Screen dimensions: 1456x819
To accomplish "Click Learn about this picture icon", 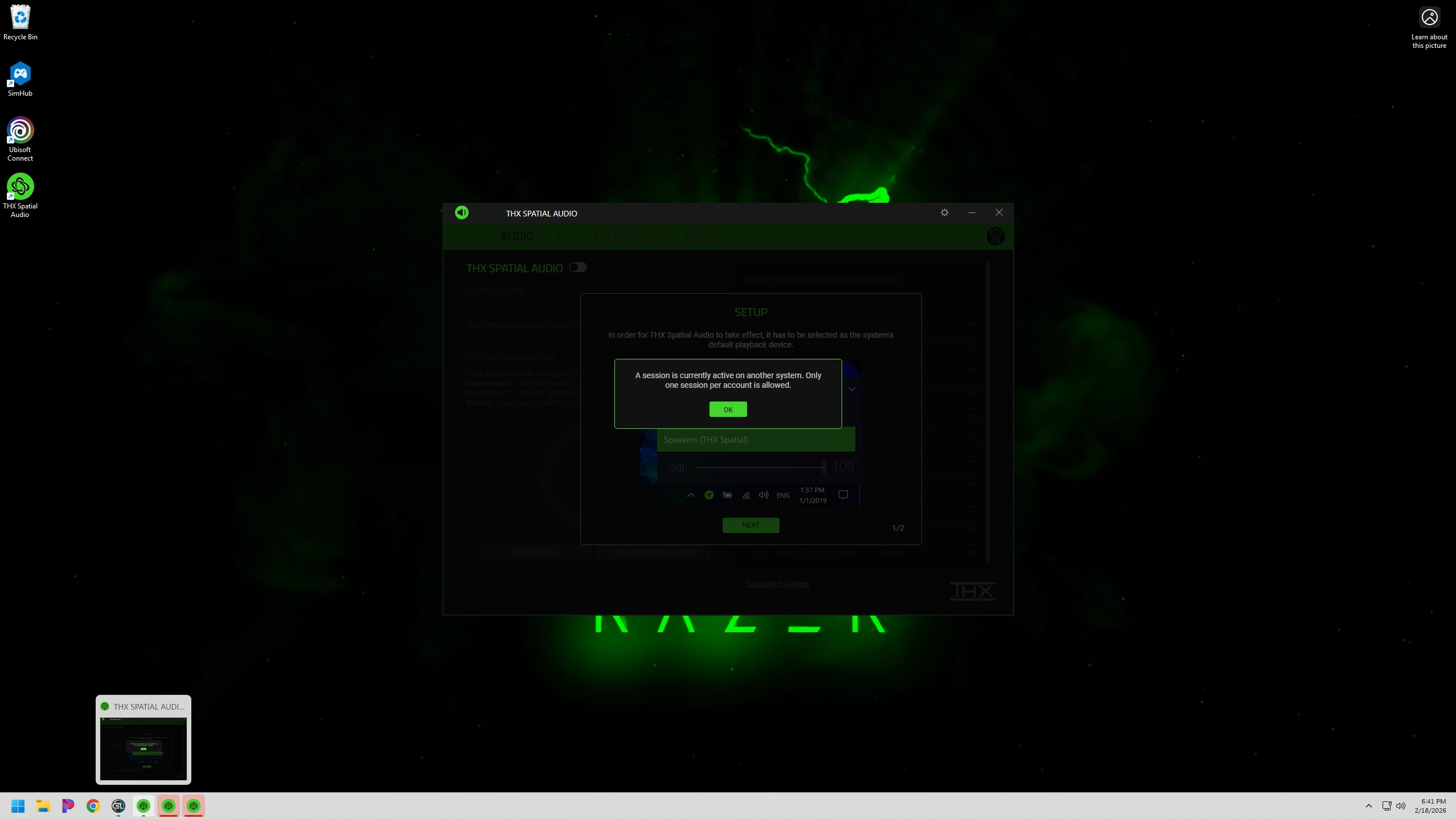I will click(x=1429, y=18).
